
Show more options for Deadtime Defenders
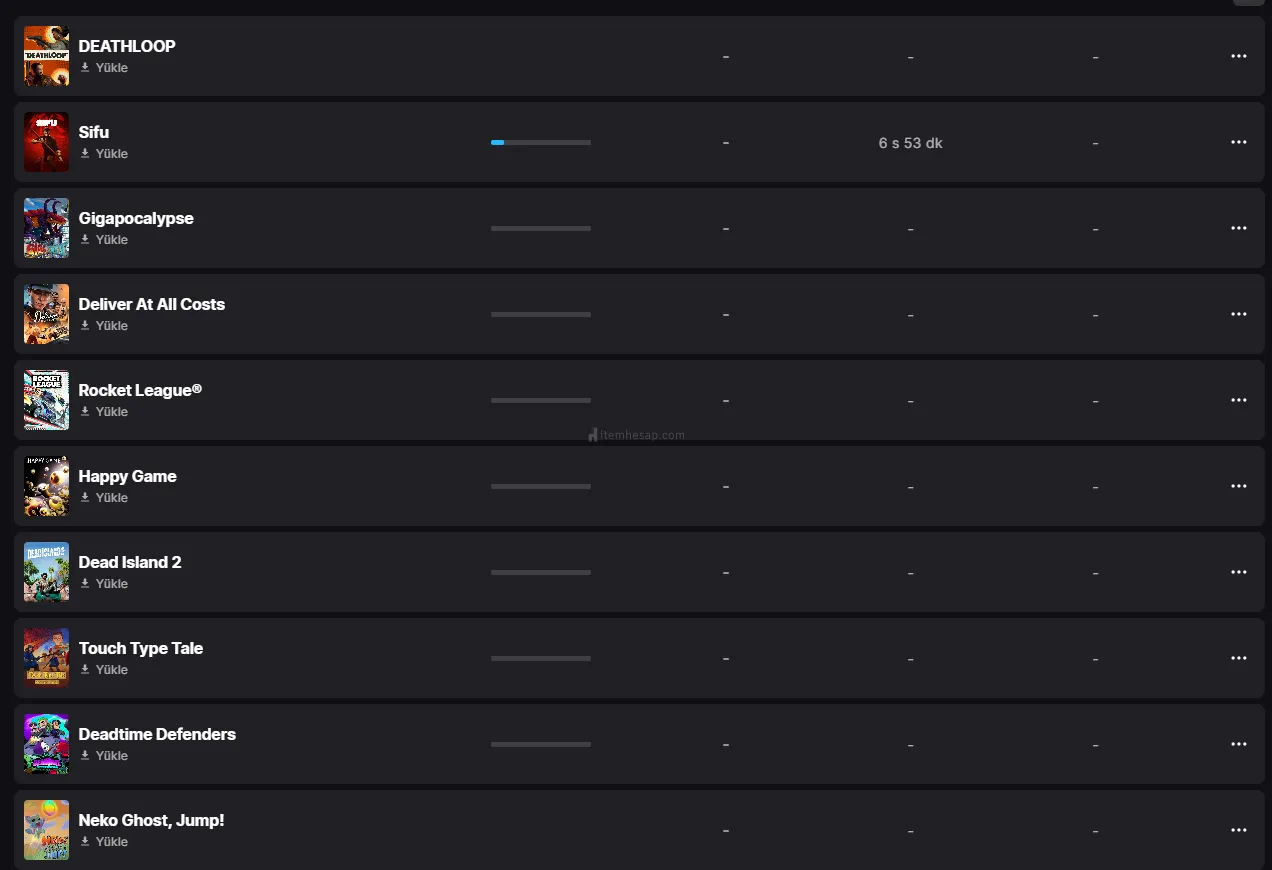click(x=1238, y=744)
